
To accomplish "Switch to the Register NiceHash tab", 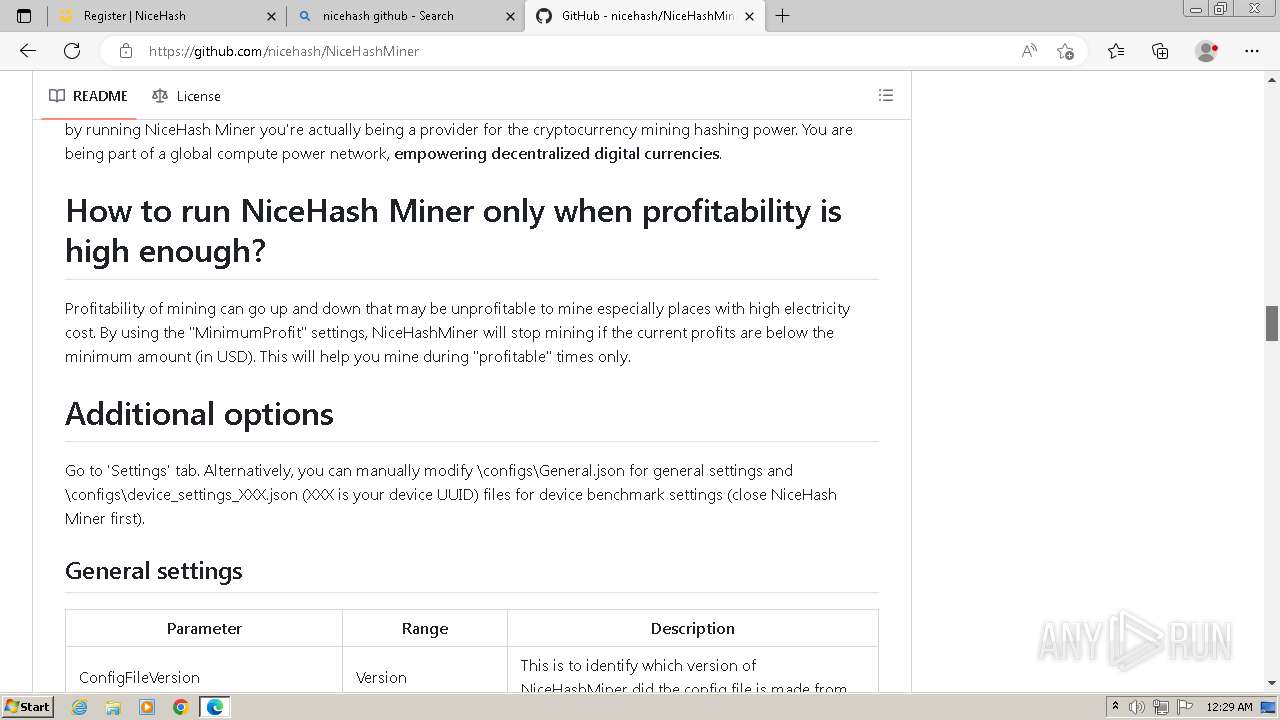I will pos(160,16).
